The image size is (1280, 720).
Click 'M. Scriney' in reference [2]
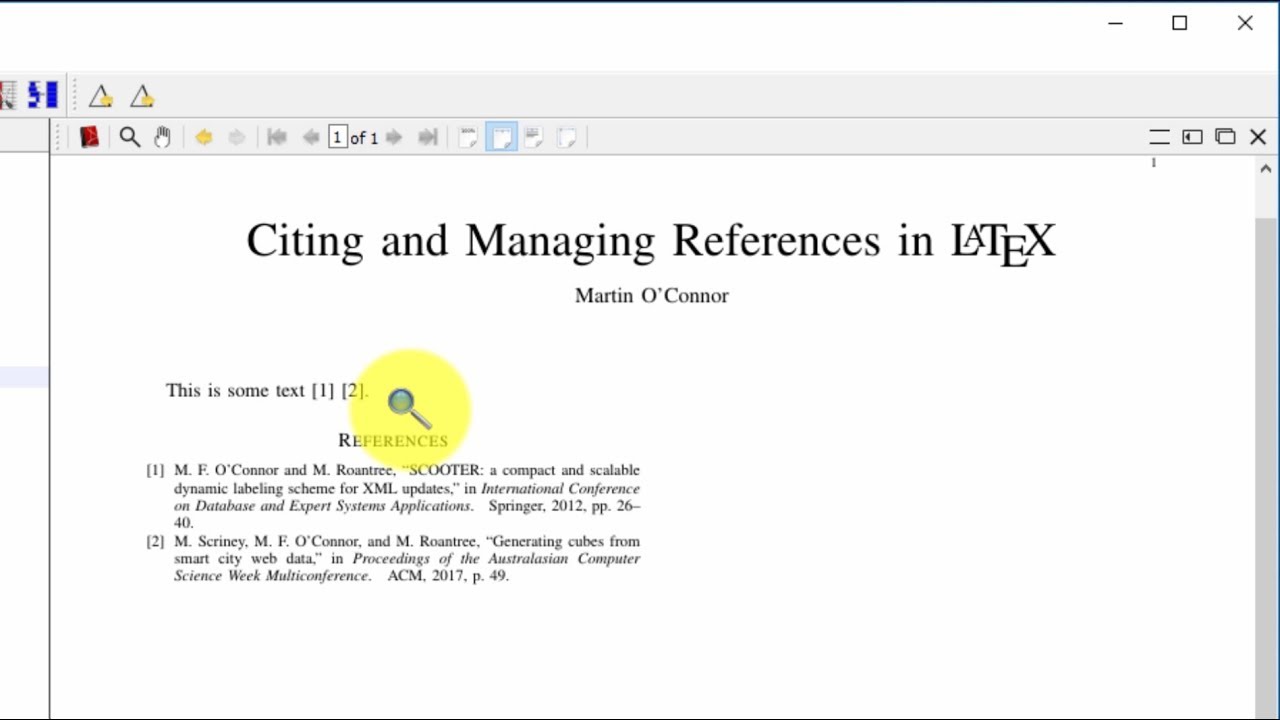coord(209,541)
